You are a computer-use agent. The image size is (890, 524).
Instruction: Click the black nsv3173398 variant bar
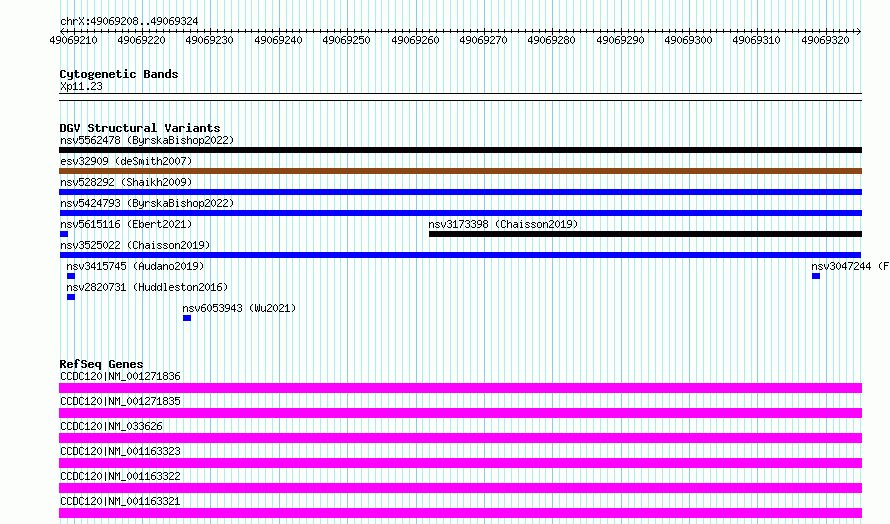[645, 234]
